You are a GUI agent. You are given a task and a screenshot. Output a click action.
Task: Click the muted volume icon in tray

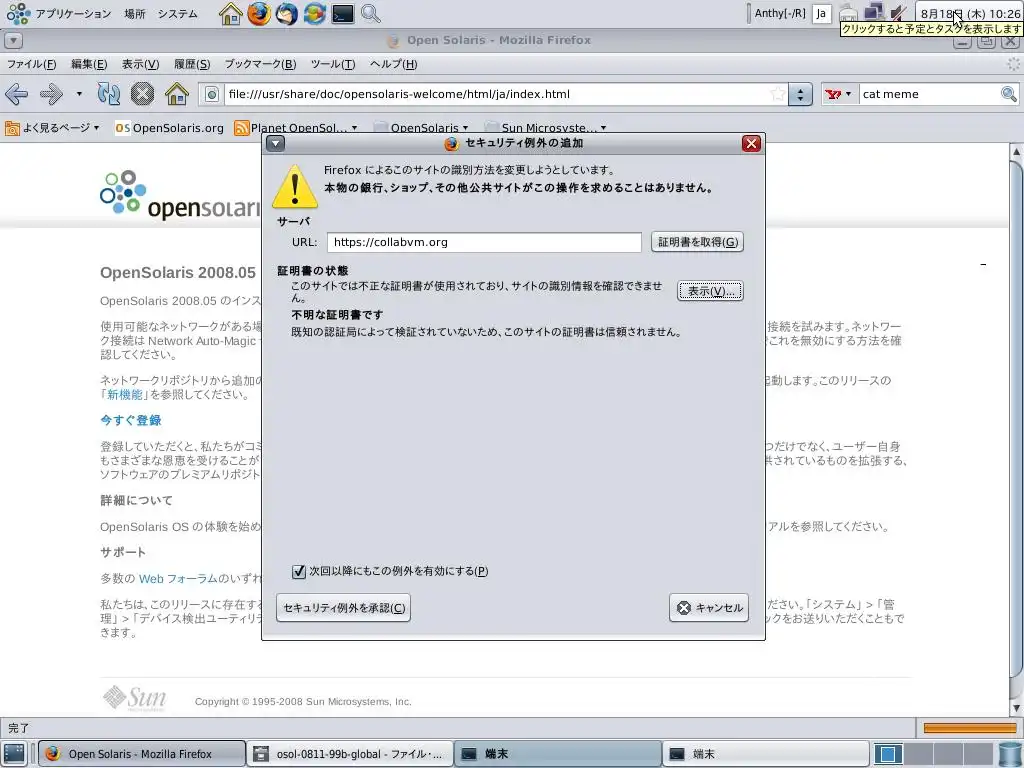click(x=899, y=12)
